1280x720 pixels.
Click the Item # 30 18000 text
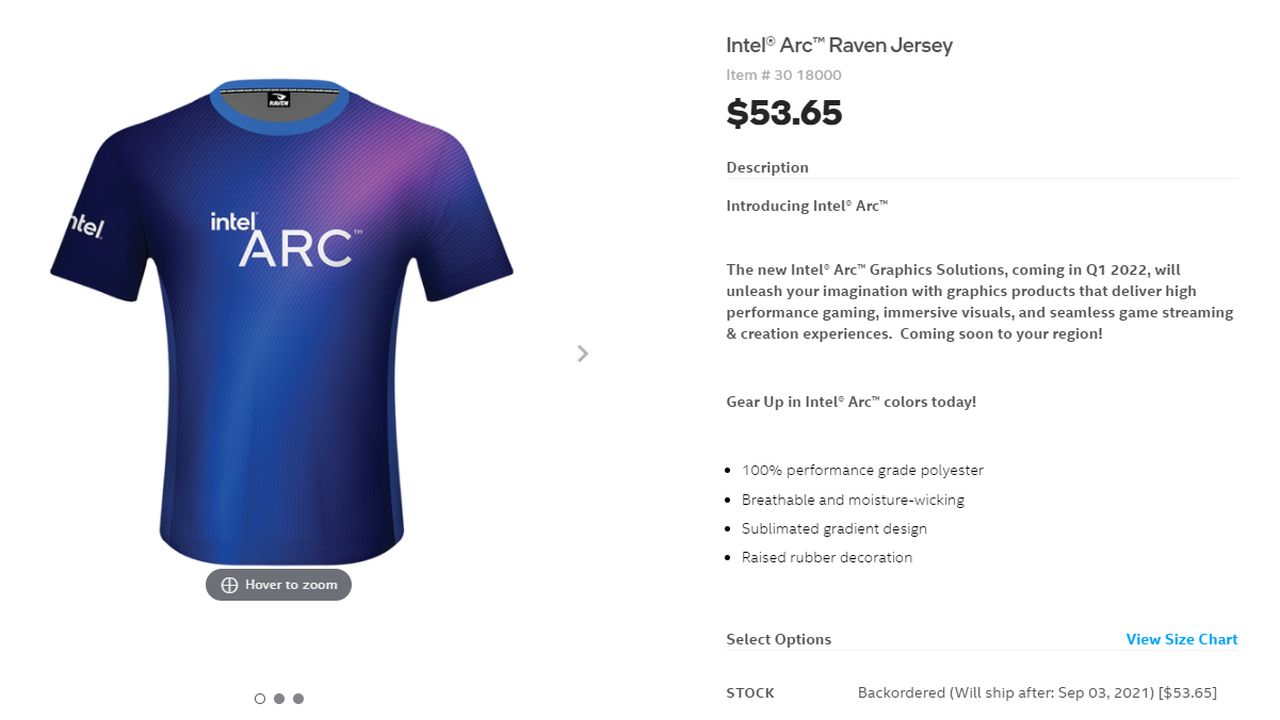pos(783,75)
